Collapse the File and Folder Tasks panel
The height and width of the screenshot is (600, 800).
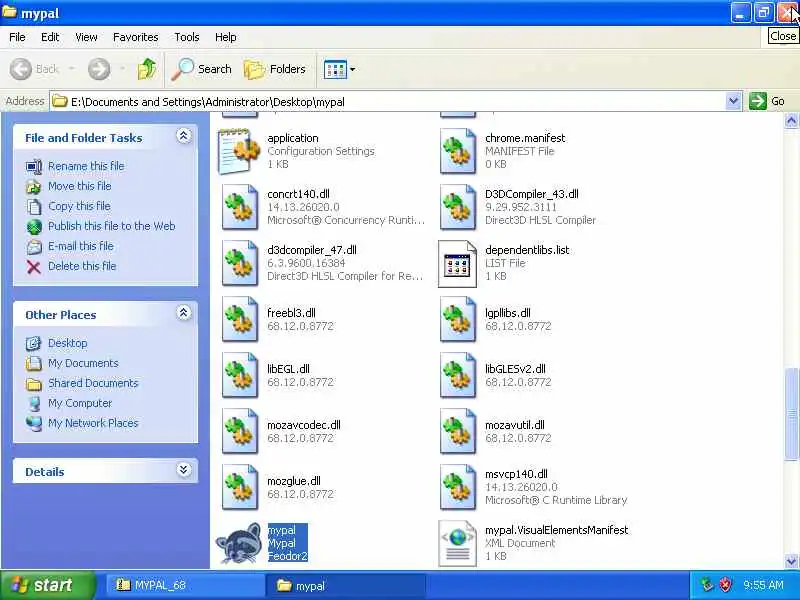pos(184,136)
